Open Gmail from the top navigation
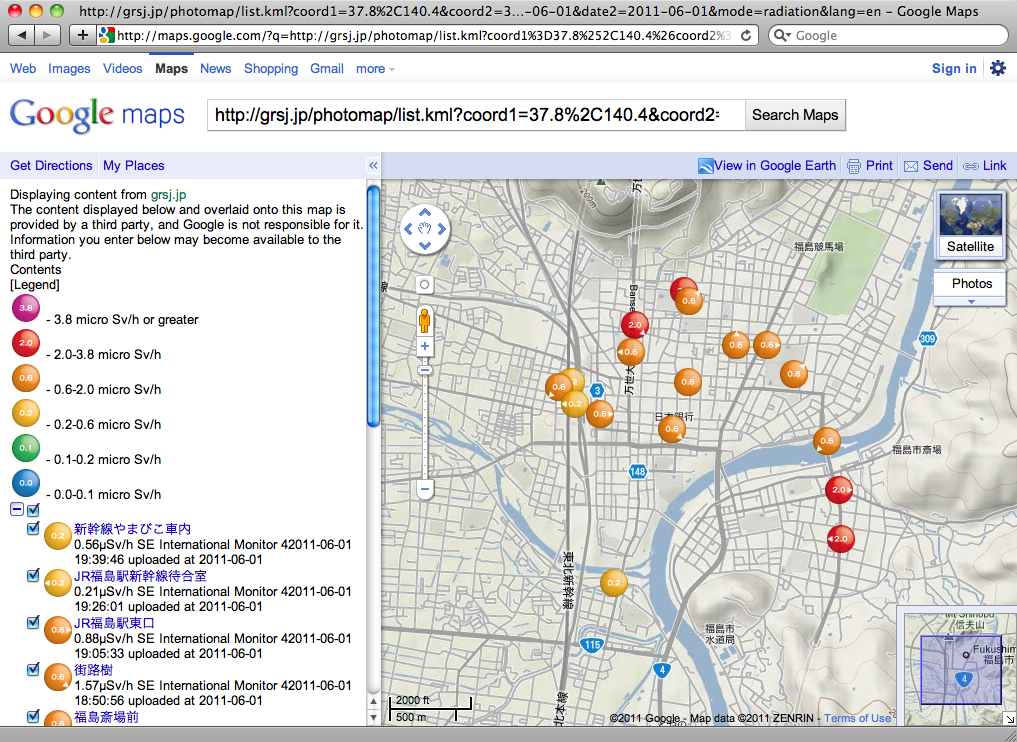The height and width of the screenshot is (742, 1017). click(326, 68)
